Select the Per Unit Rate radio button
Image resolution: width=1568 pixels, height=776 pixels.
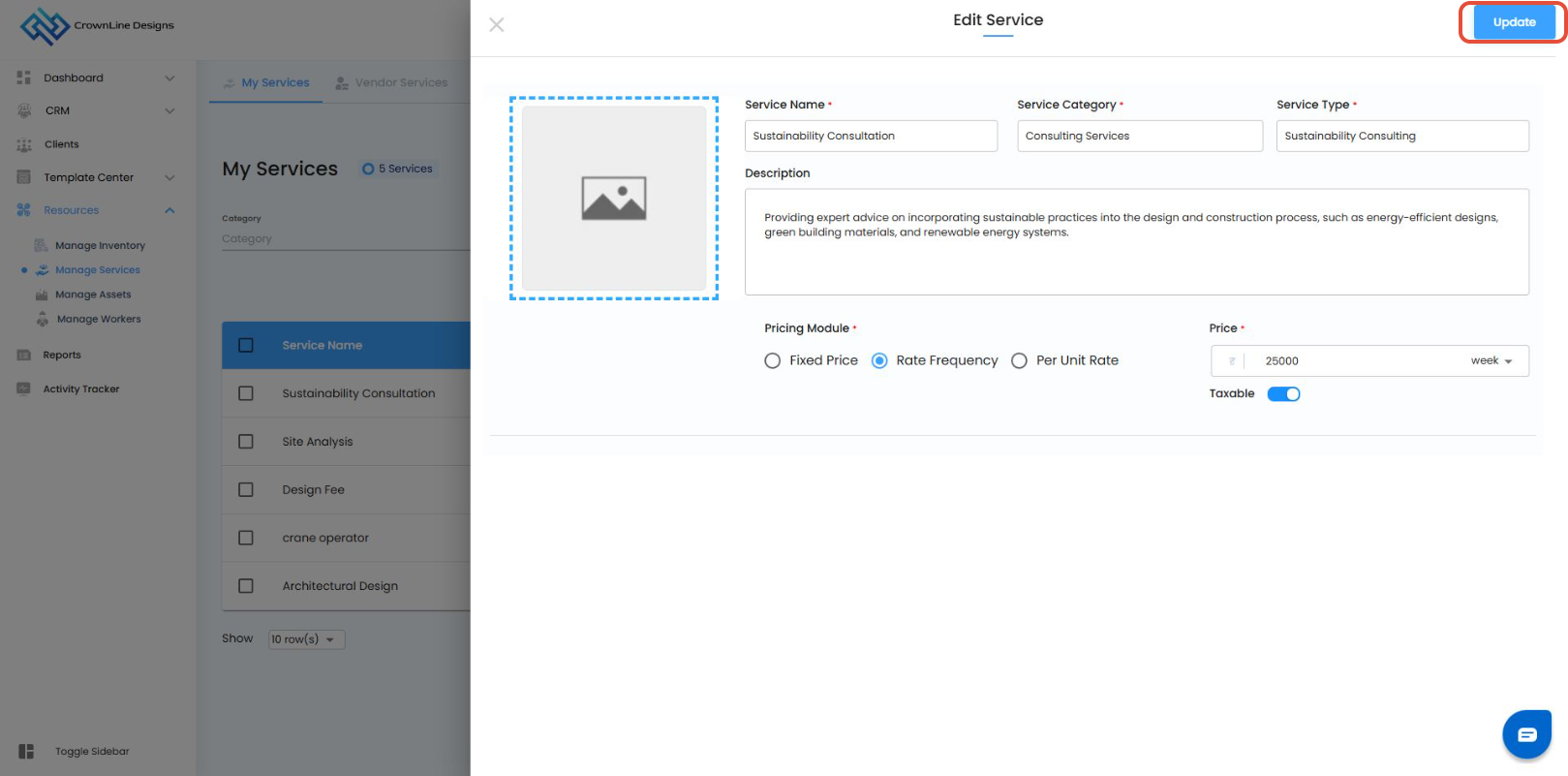click(x=1019, y=361)
